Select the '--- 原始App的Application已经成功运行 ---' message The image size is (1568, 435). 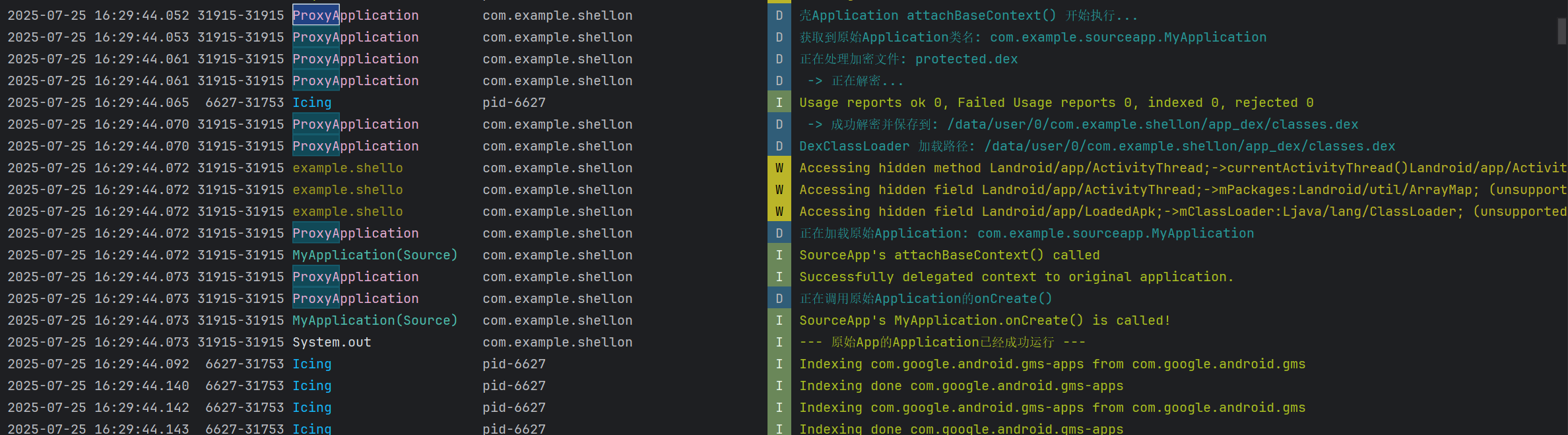[942, 342]
